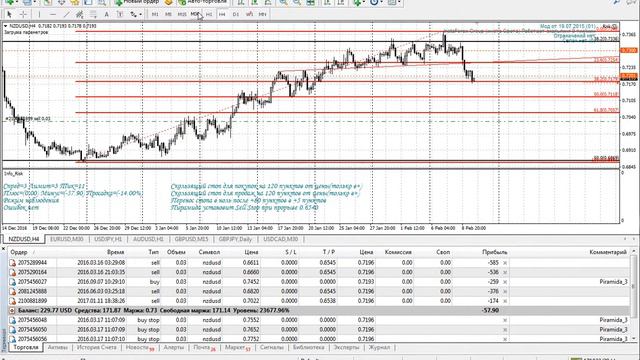Switch to the GBPUSD,M15 chart tab
This screenshot has height=360, width=640.
click(191, 239)
